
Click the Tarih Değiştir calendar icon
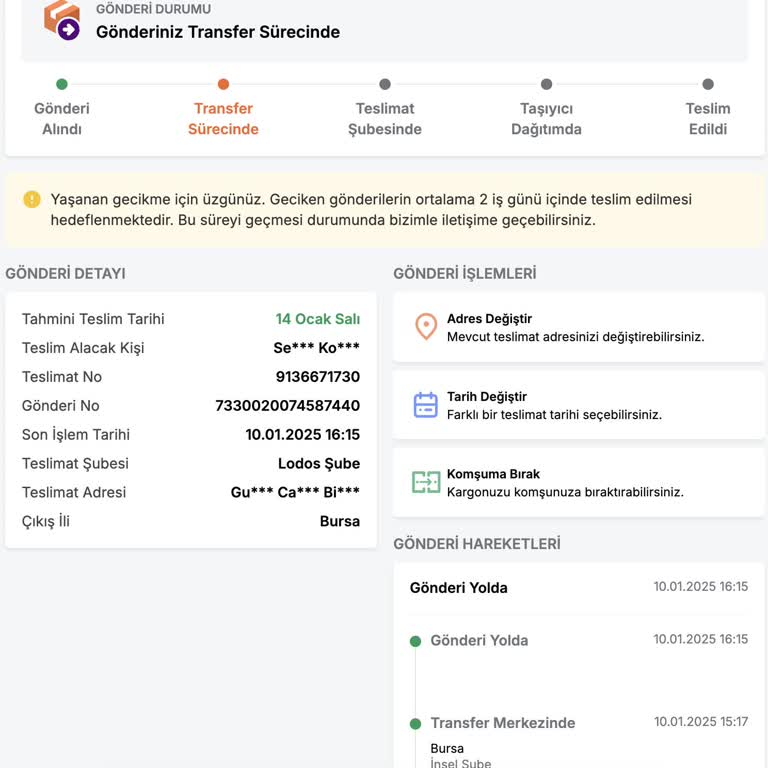click(426, 404)
